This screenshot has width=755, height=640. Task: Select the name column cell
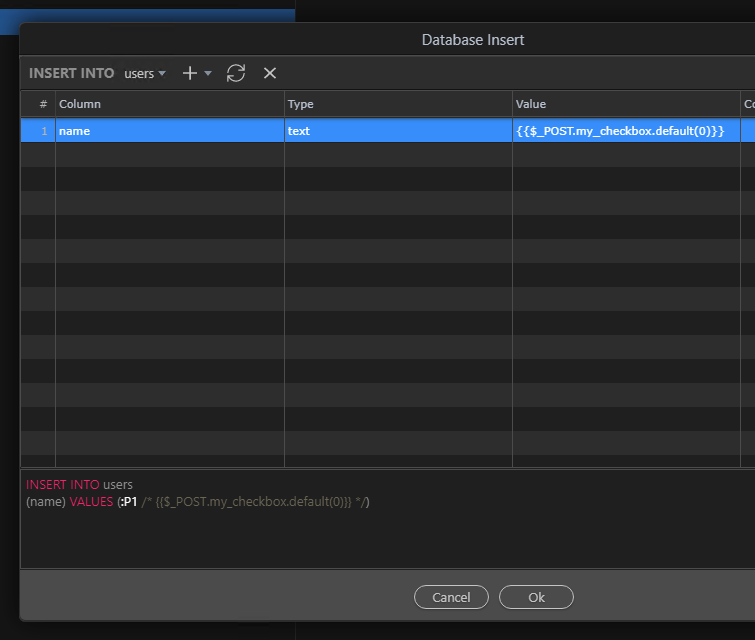[x=168, y=131]
